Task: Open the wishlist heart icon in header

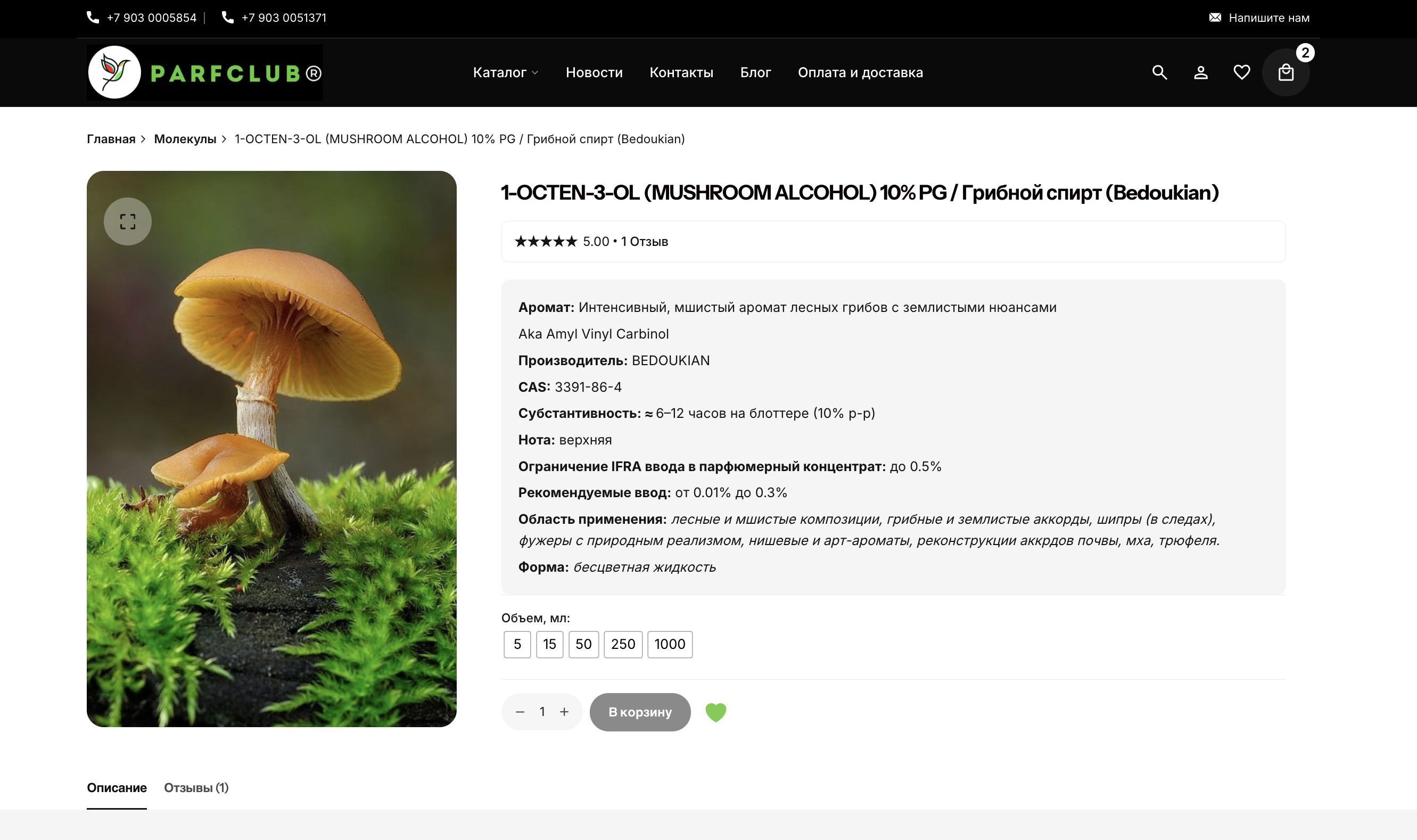Action: 1241,72
